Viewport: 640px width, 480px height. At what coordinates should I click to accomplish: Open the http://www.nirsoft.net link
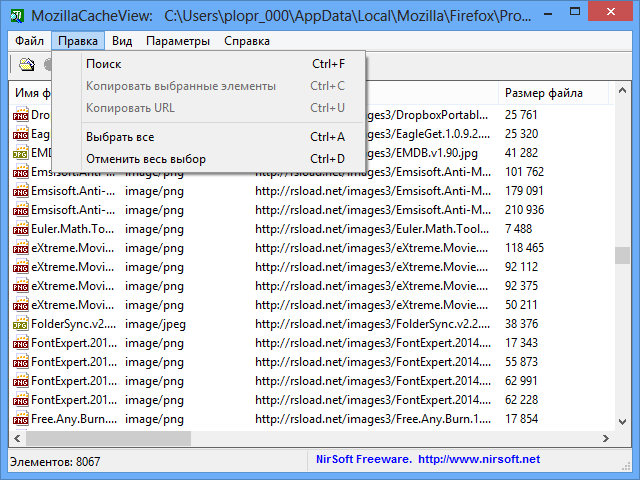pos(479,459)
